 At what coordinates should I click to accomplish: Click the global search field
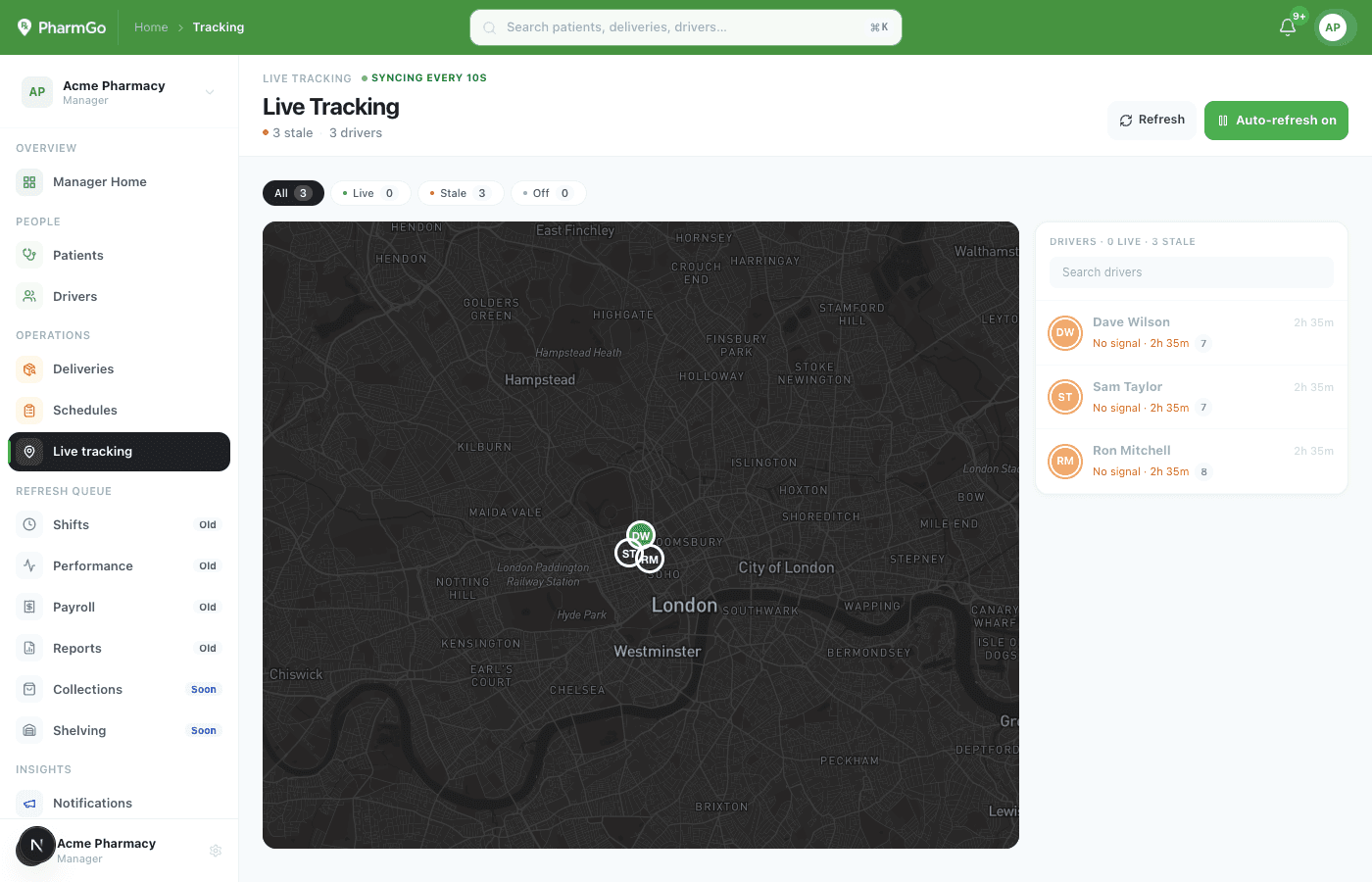(x=686, y=27)
